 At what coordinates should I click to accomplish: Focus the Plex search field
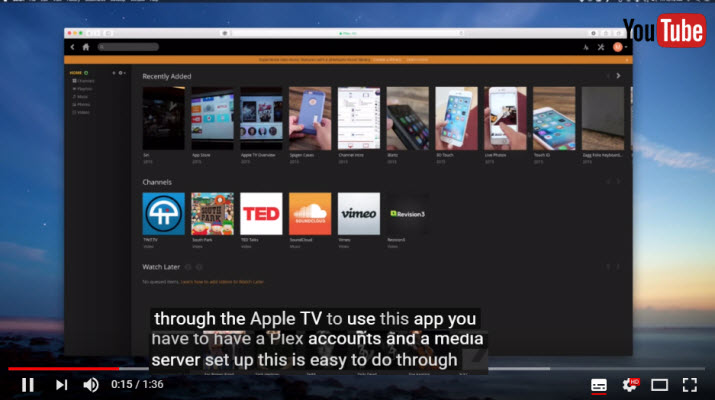coord(129,47)
